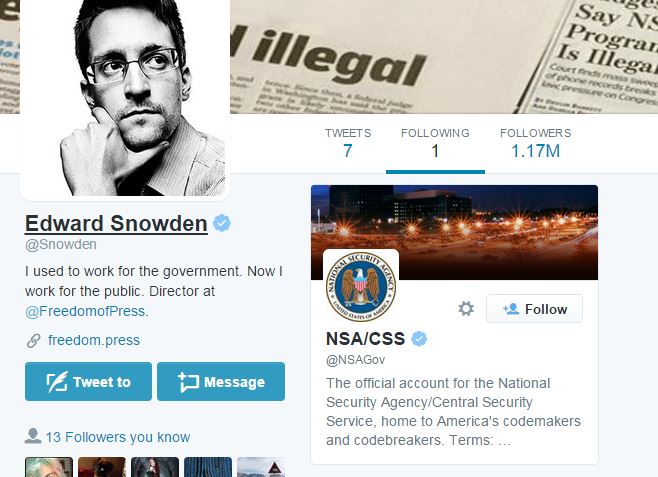Click the envelope-plus icon on Message button
The width and height of the screenshot is (658, 477).
point(188,382)
